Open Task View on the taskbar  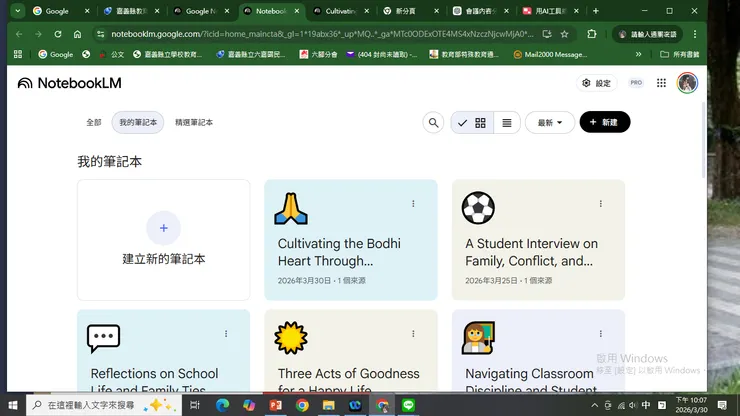click(194, 405)
